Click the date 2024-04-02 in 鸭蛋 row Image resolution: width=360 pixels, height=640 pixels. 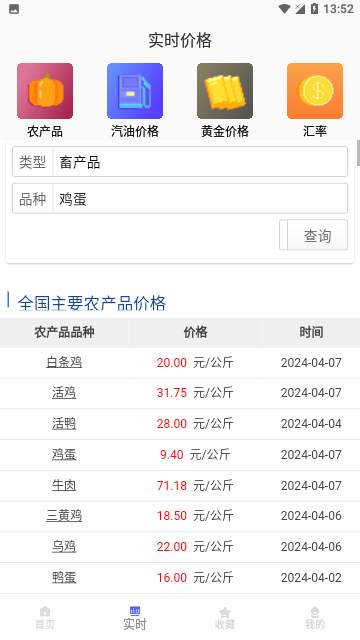pos(311,578)
